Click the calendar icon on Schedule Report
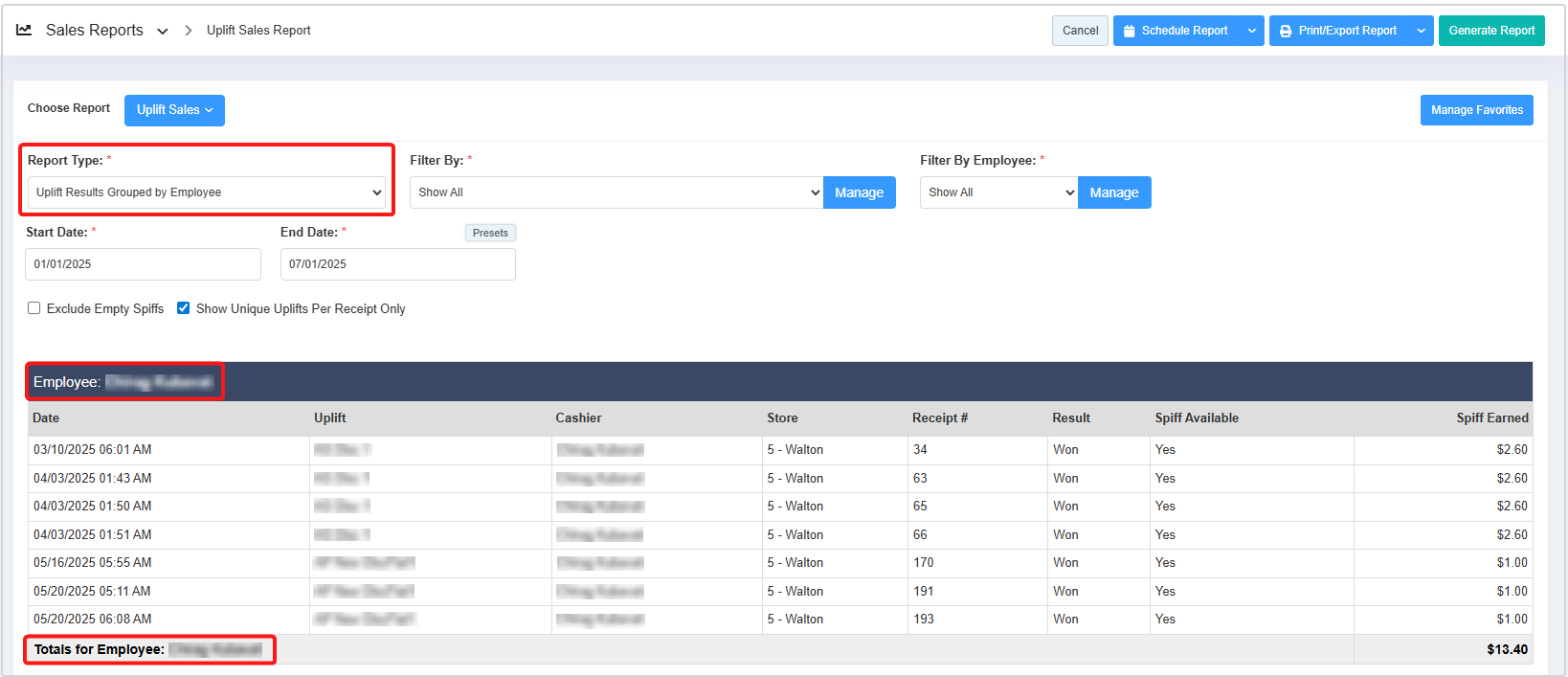Screen dimensions: 1568x677 pyautogui.click(x=1129, y=31)
